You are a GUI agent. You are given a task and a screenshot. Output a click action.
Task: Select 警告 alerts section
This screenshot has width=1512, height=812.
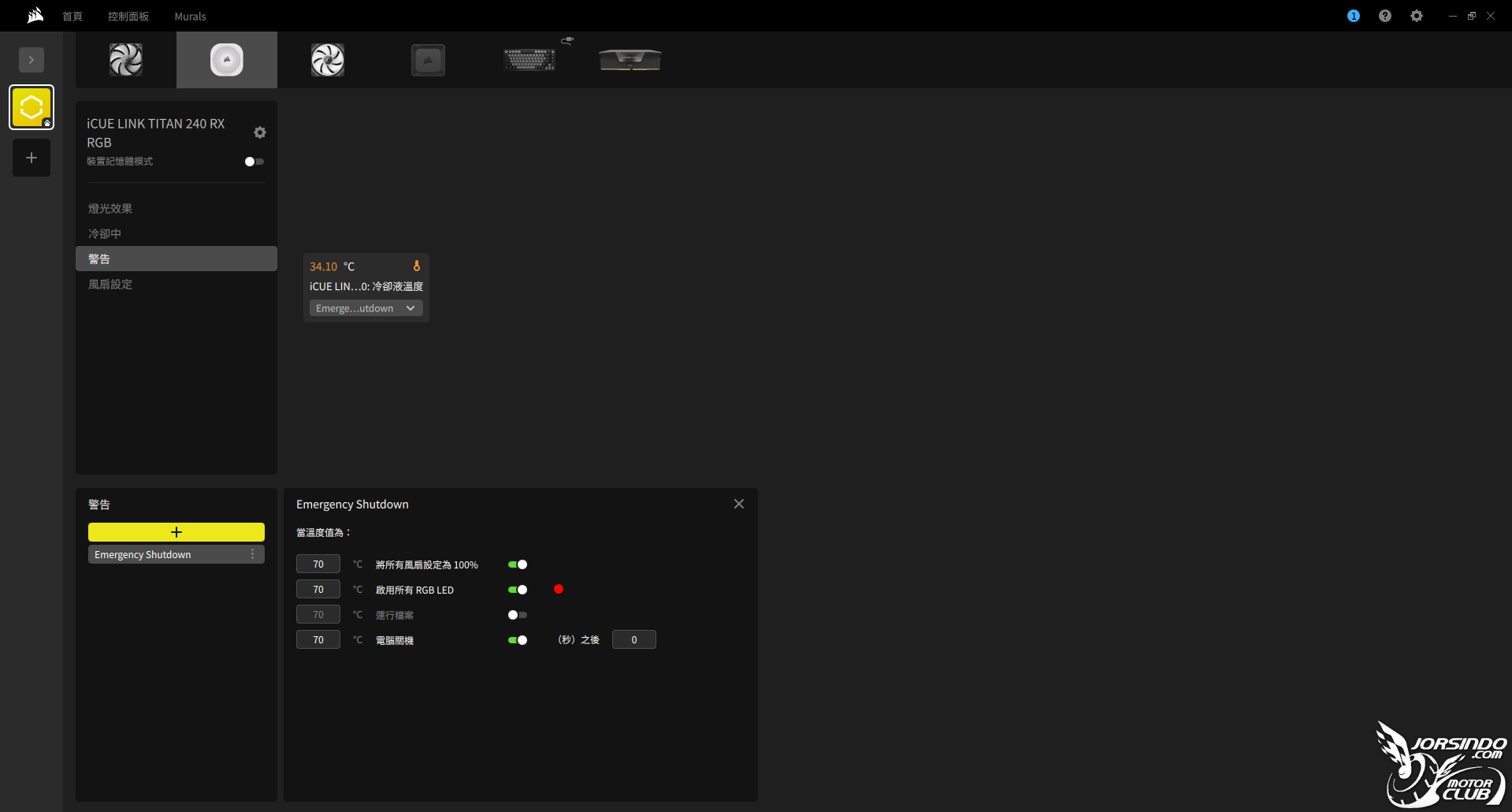click(176, 259)
